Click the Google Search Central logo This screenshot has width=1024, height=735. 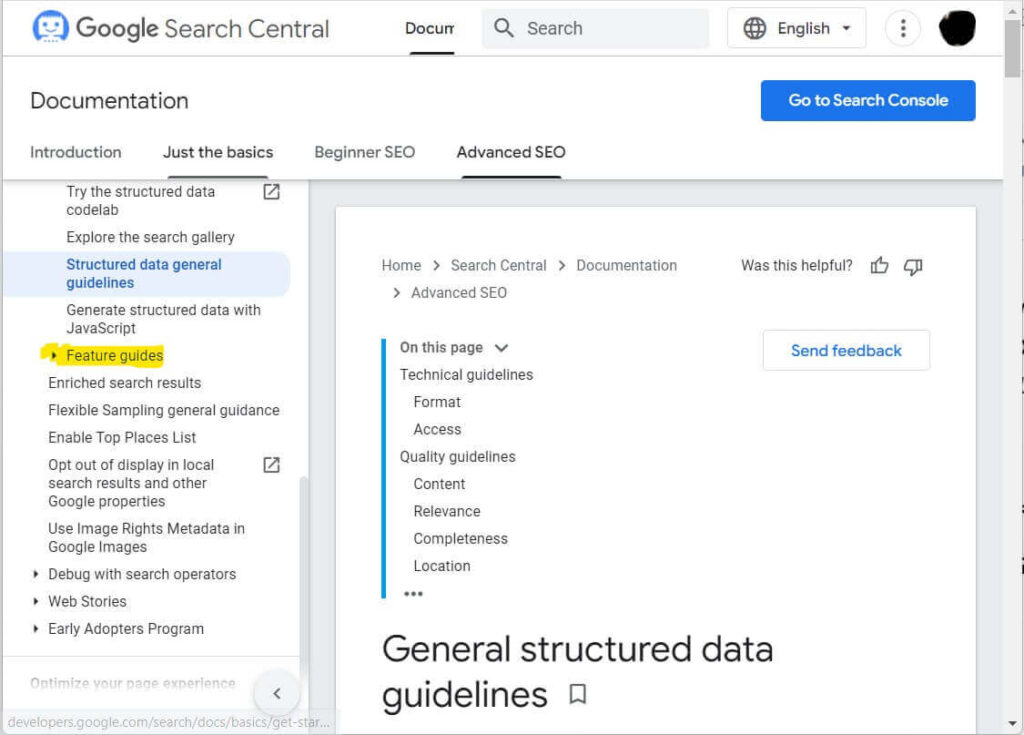pos(181,28)
